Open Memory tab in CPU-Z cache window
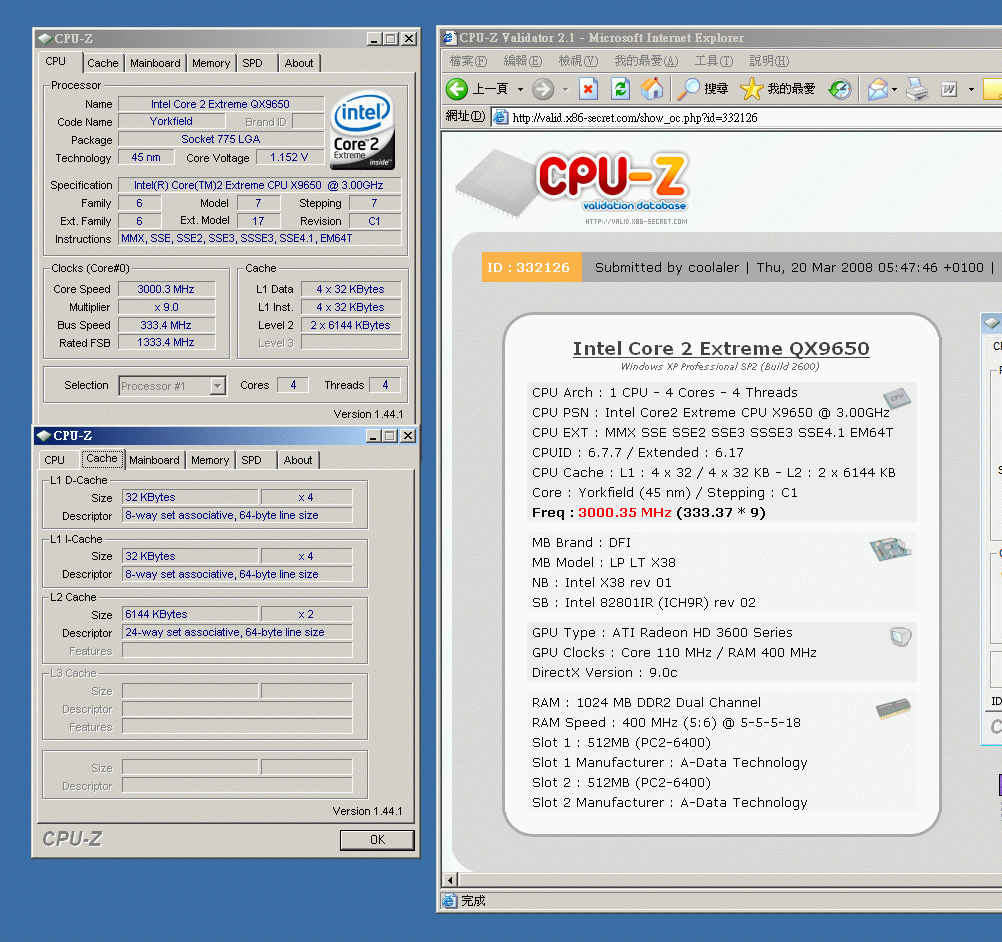Screen dimensions: 1002x942 [x=210, y=460]
